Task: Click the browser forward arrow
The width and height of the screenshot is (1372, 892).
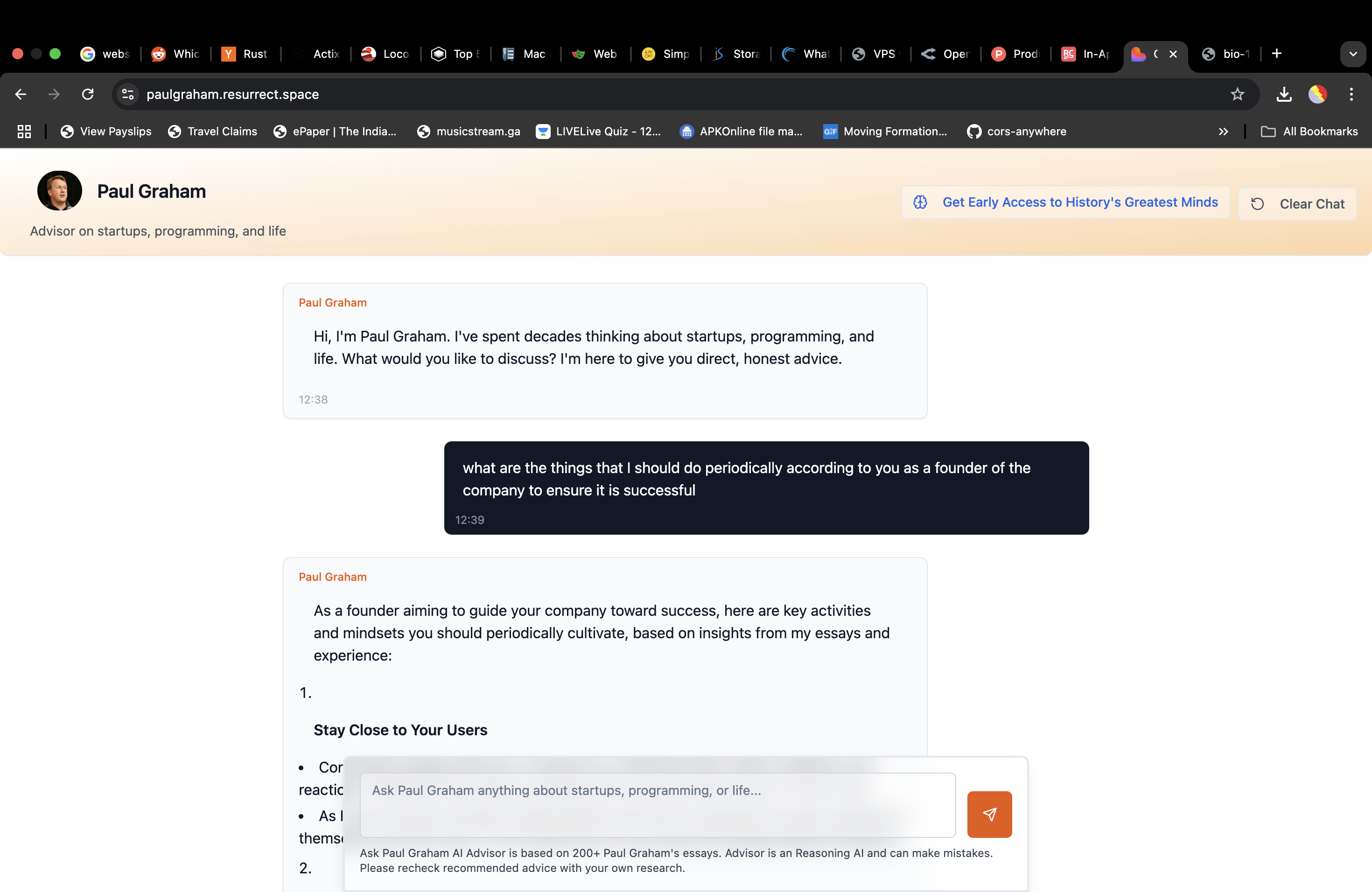Action: pos(54,94)
